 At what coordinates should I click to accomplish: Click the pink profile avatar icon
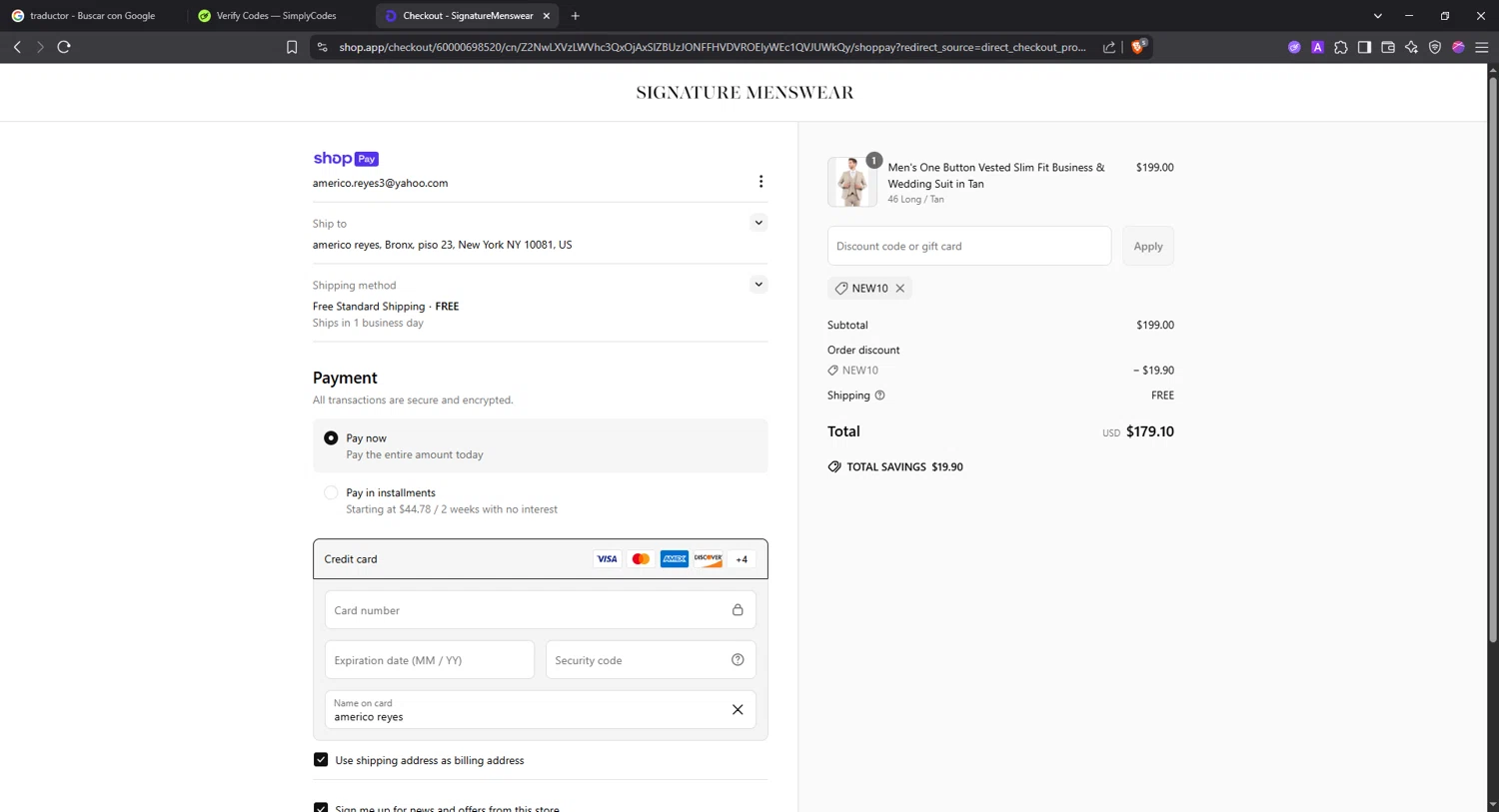[1458, 47]
